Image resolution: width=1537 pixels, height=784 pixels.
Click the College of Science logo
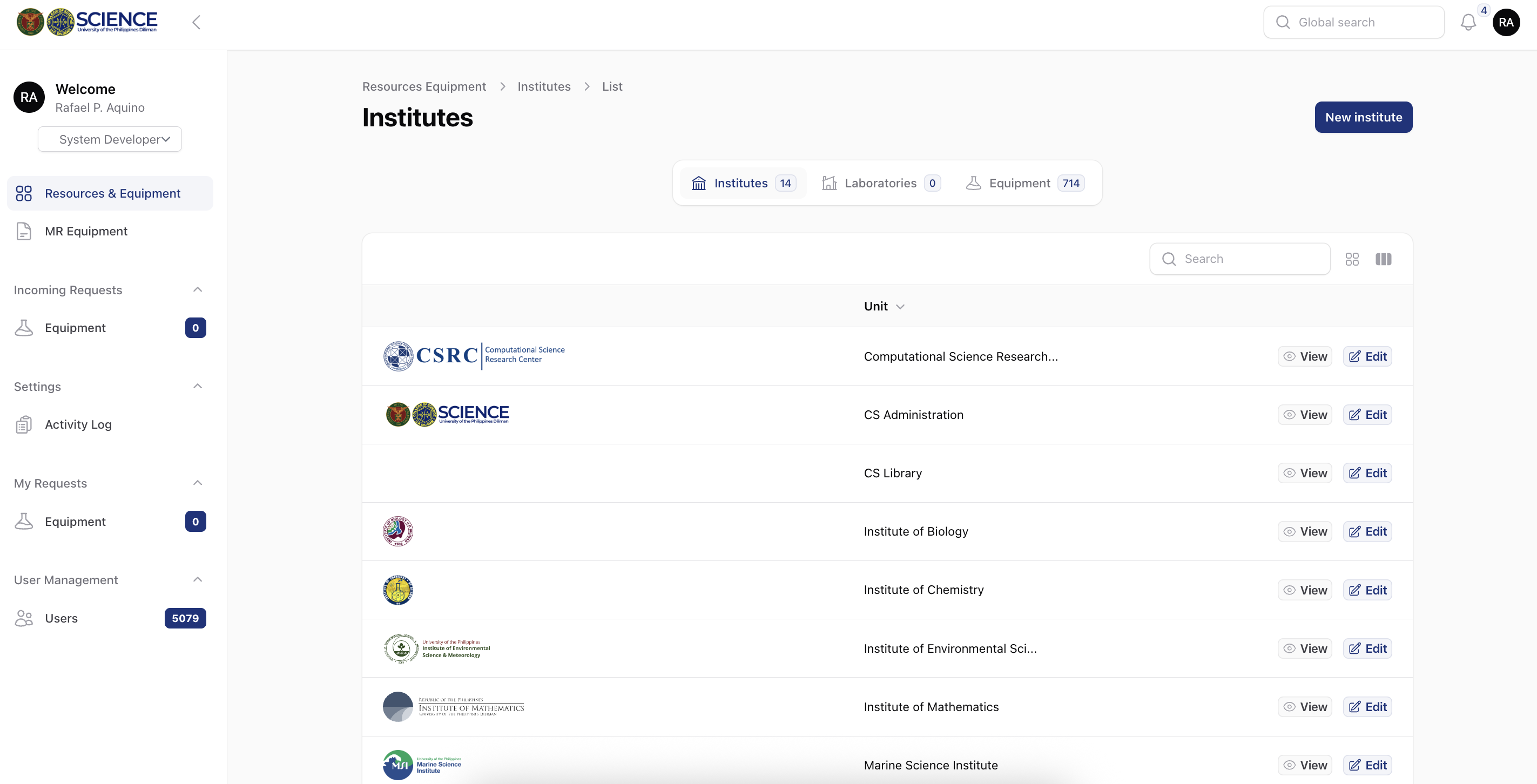[87, 22]
